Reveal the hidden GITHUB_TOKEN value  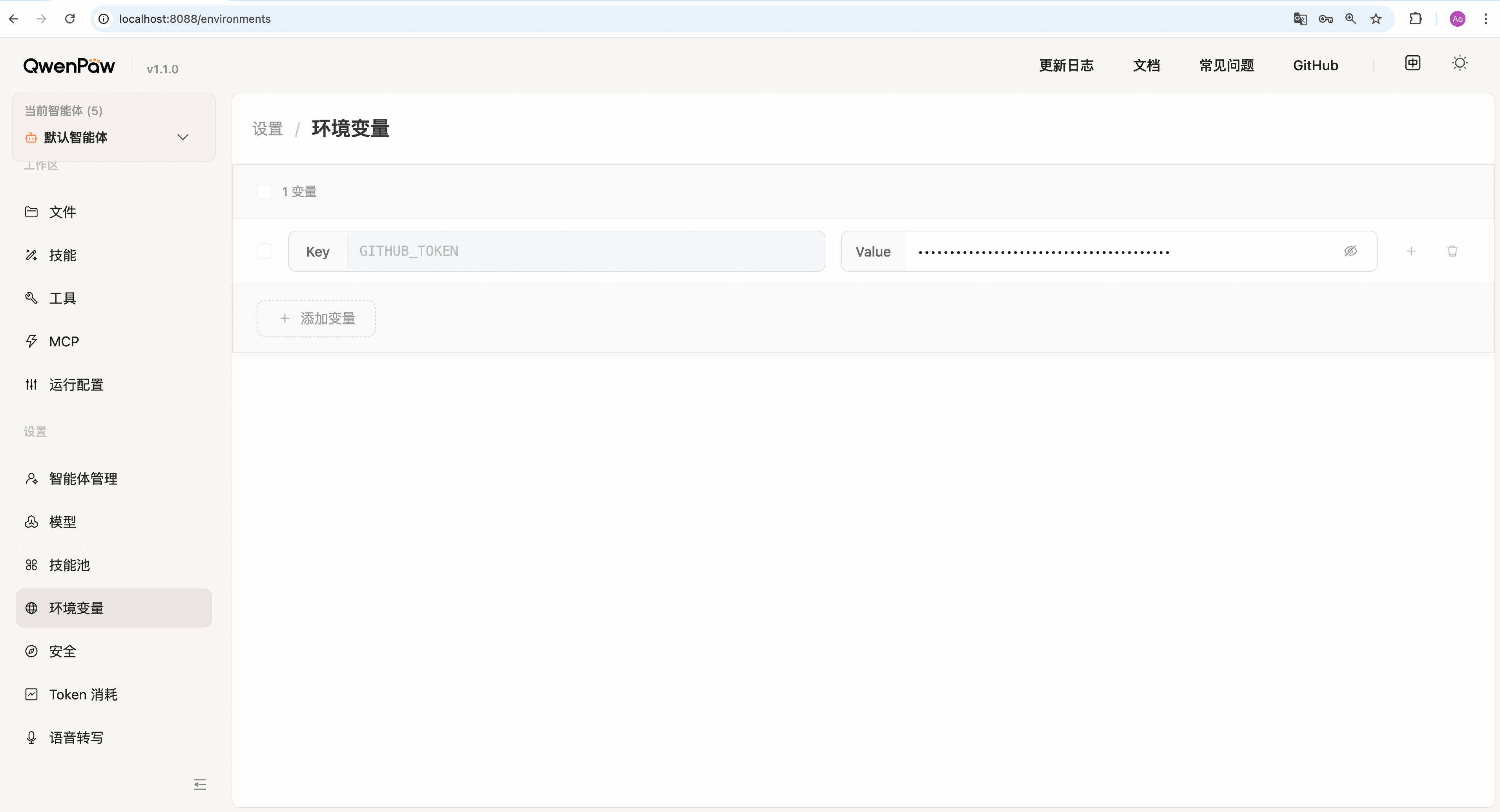[1350, 251]
